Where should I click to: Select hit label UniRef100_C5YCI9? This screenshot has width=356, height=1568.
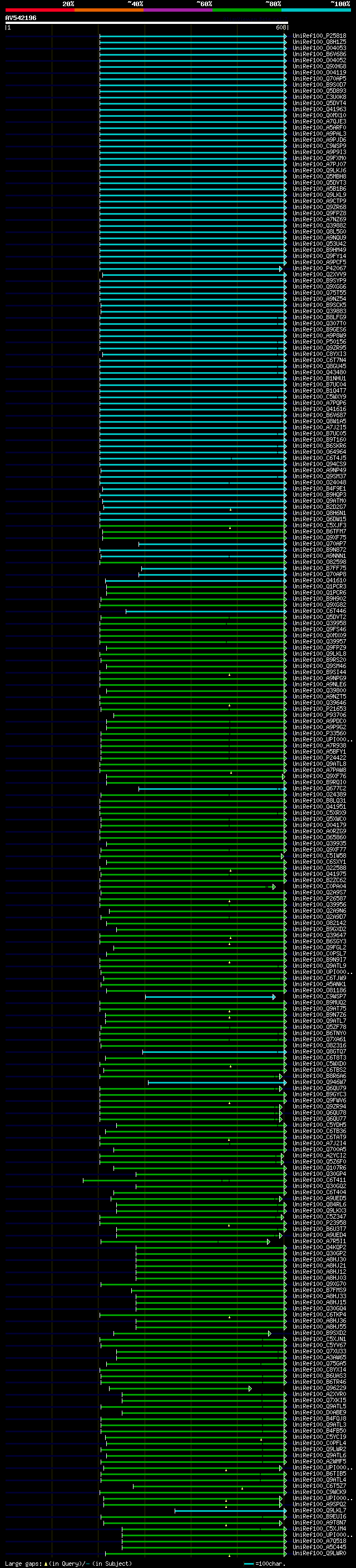pos(319,1437)
